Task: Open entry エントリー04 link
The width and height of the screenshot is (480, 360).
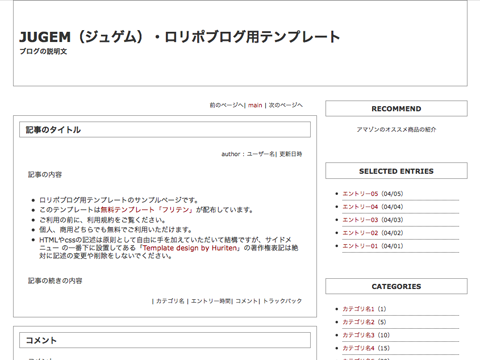Action: pos(360,207)
